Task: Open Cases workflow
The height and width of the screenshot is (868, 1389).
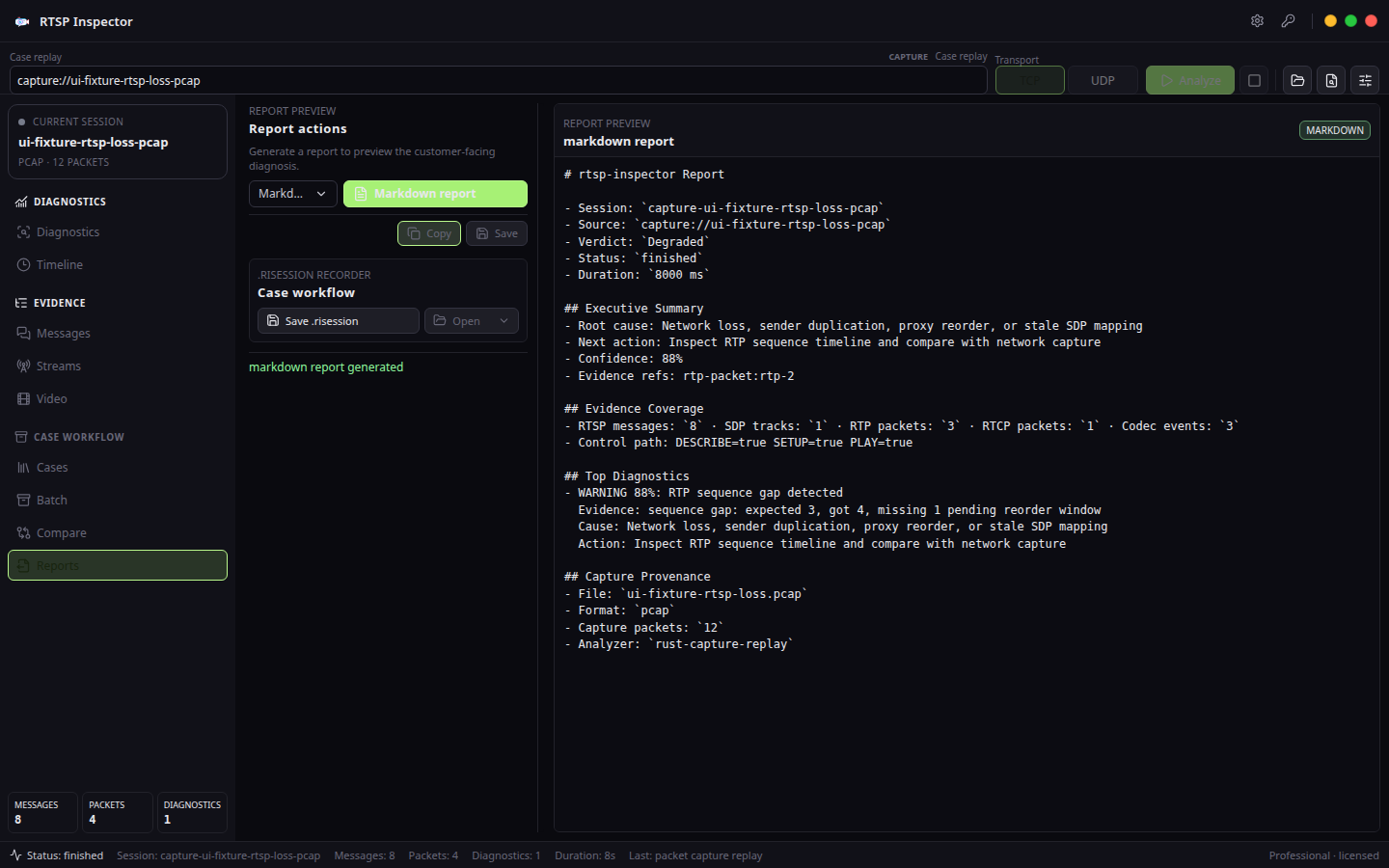Action: pyautogui.click(x=118, y=468)
